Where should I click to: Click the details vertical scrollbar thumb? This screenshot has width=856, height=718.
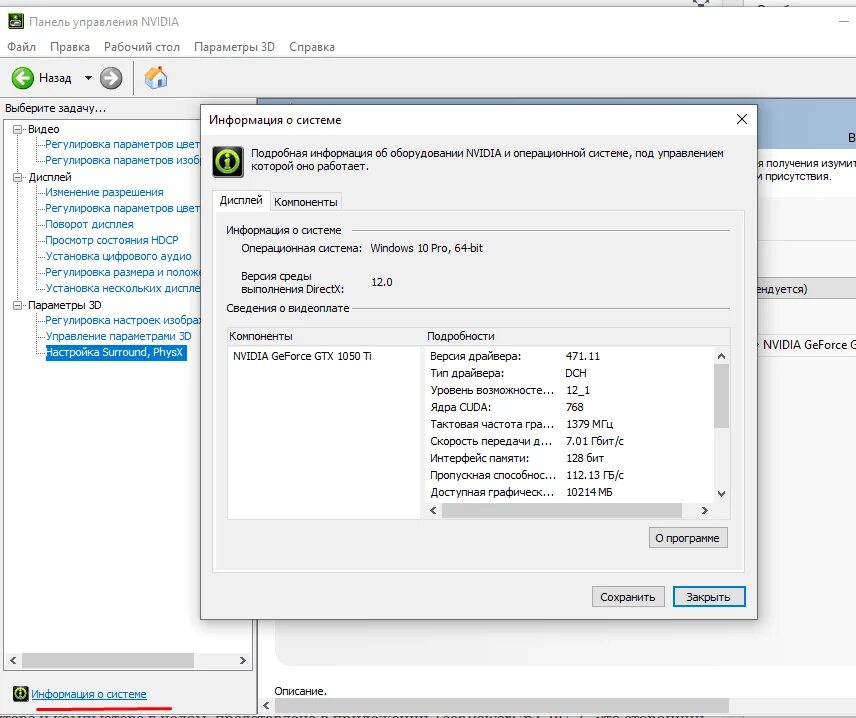721,396
